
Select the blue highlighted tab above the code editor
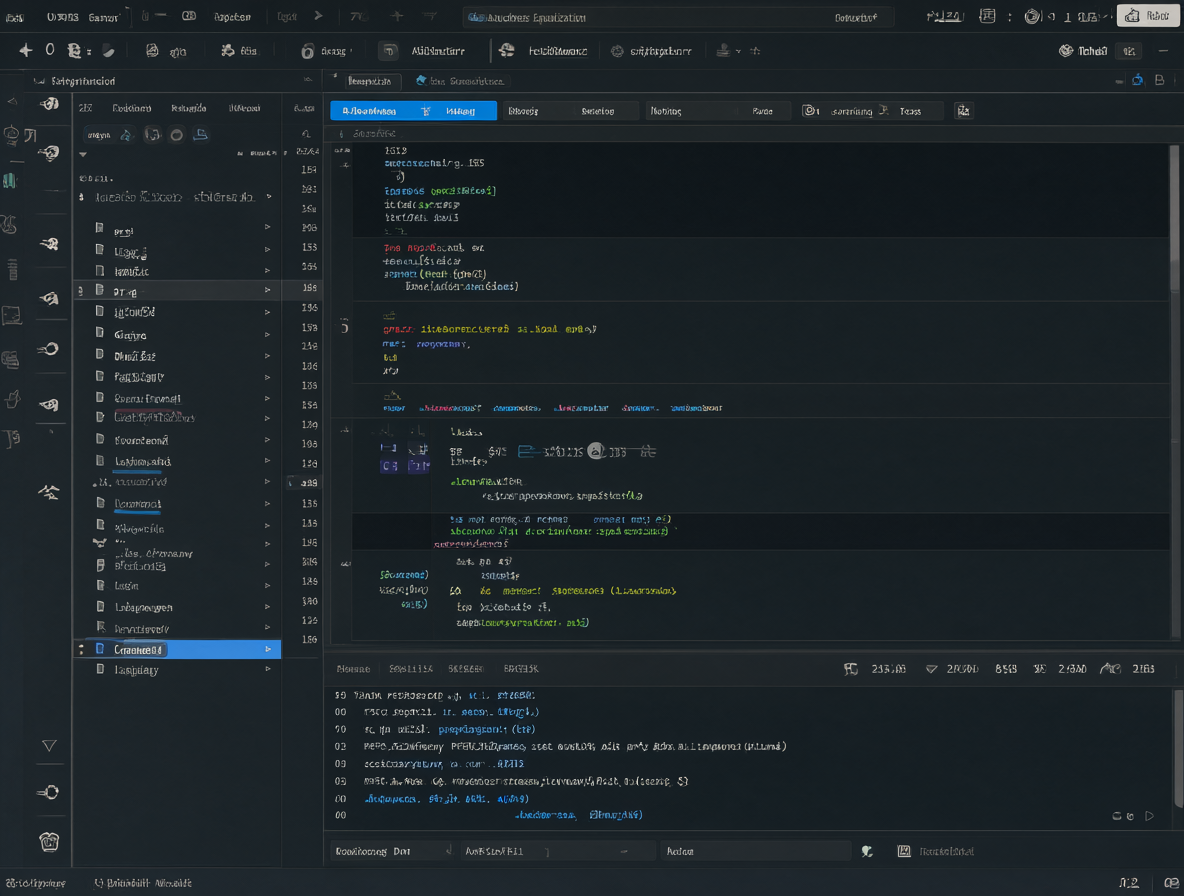click(x=413, y=111)
